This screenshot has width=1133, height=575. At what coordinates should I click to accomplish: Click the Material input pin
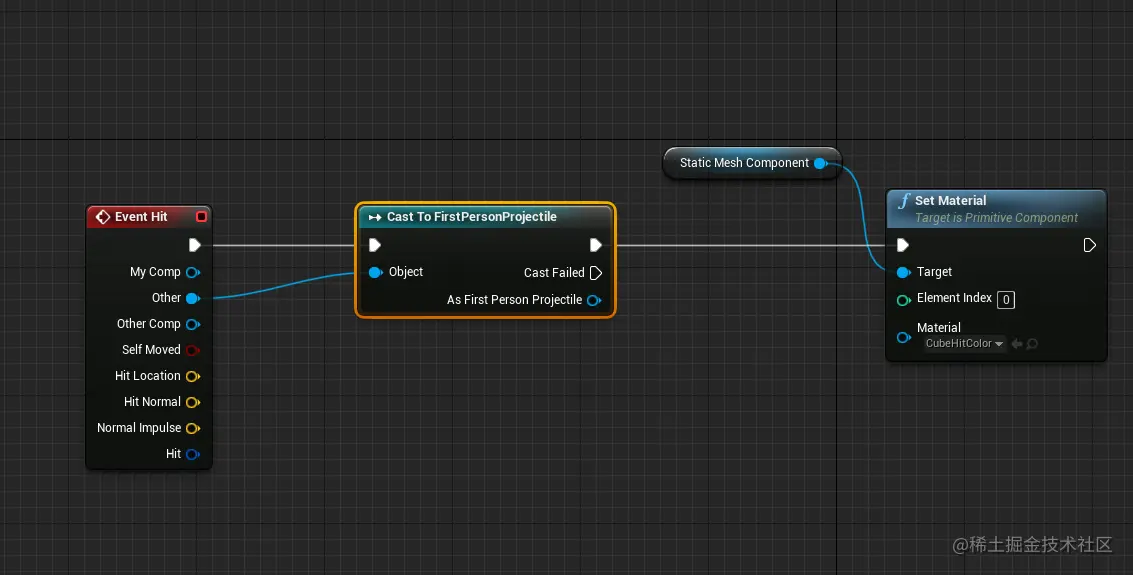(903, 337)
